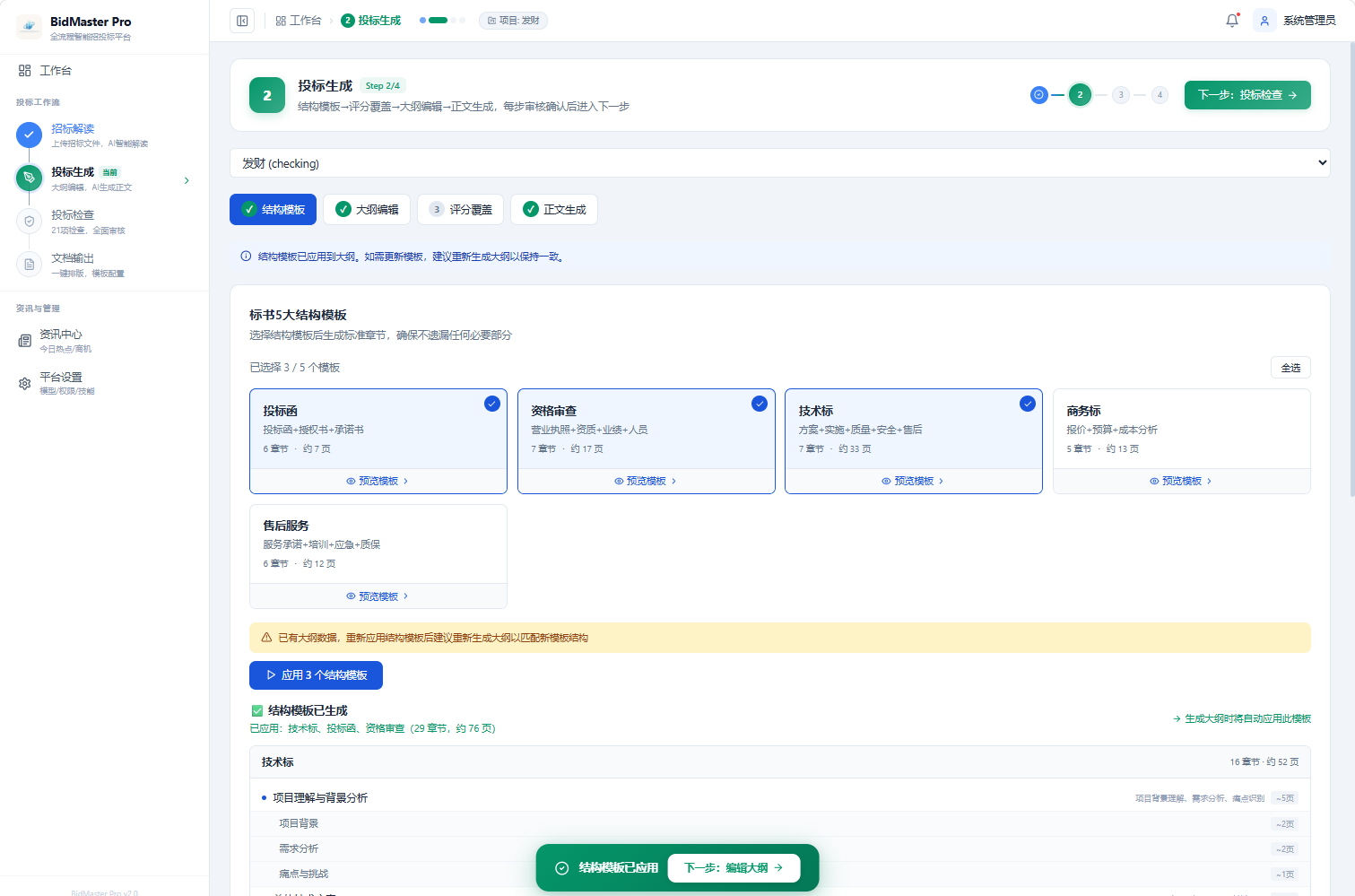Image resolution: width=1355 pixels, height=896 pixels.
Task: Click the 平台设置 gear icon
Action: click(x=24, y=384)
